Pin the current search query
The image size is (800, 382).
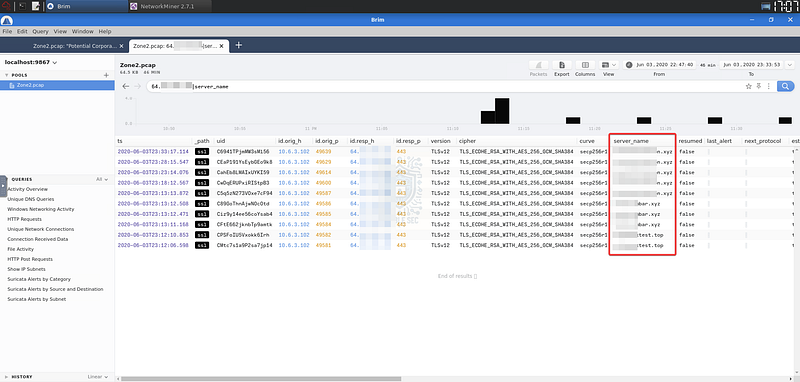(x=759, y=86)
